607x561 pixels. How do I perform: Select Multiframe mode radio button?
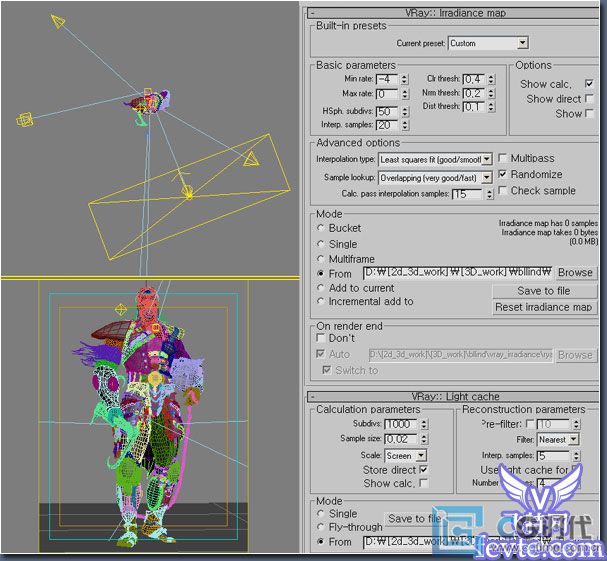coord(320,259)
